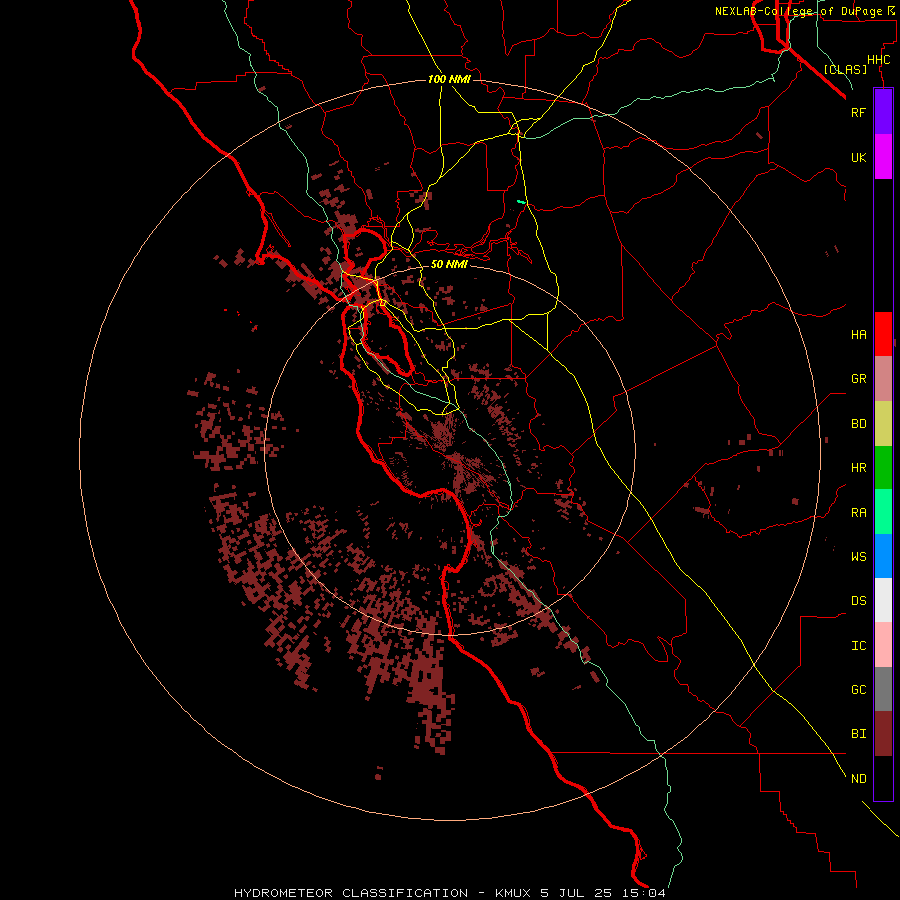Screen dimensions: 900x900
Task: Click the 15:04 timestamp
Action: pyautogui.click(x=643, y=893)
